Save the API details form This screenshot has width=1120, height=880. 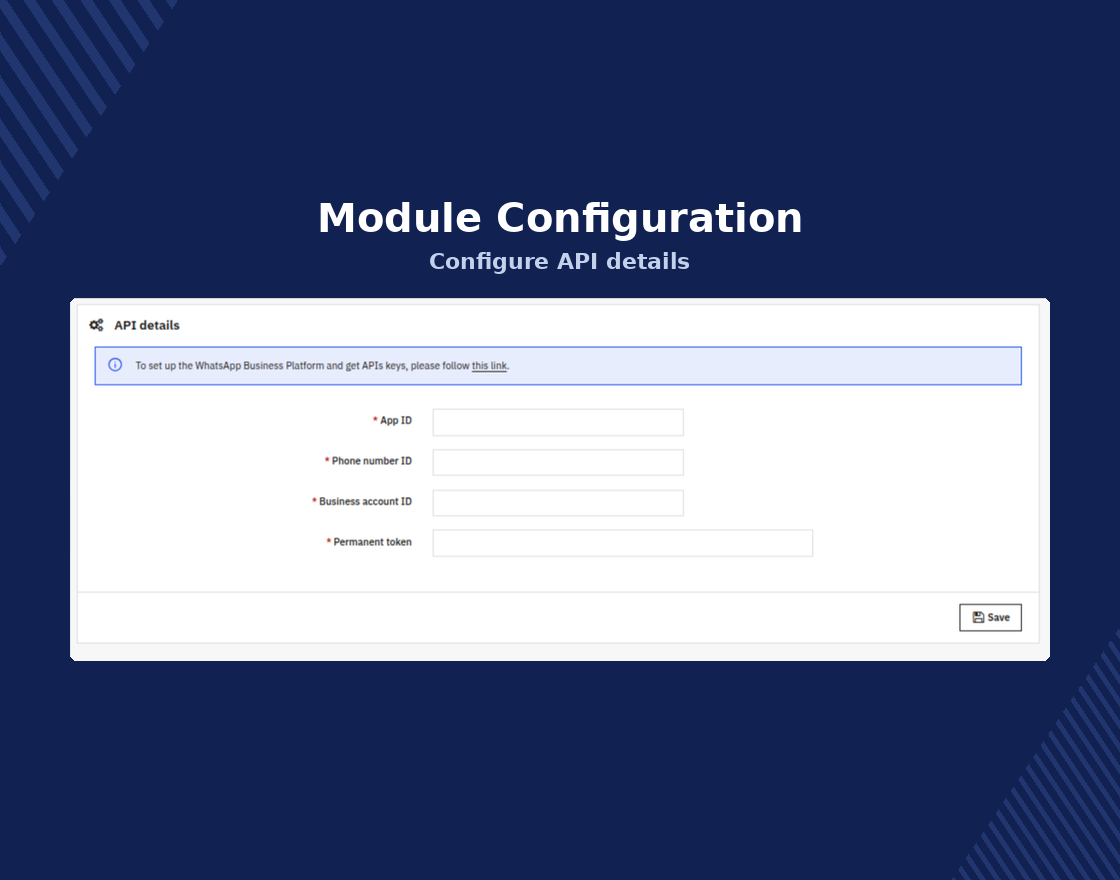click(990, 618)
